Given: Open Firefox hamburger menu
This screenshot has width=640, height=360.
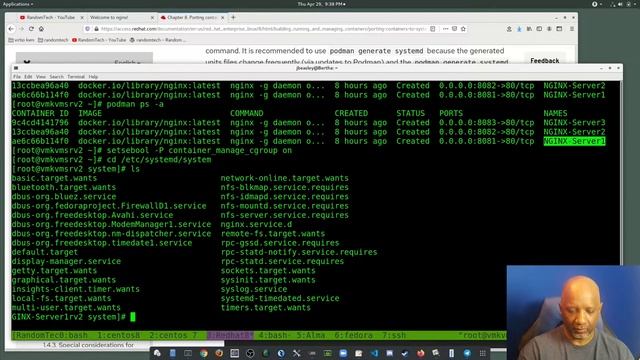Looking at the screenshot, I should [572, 29].
